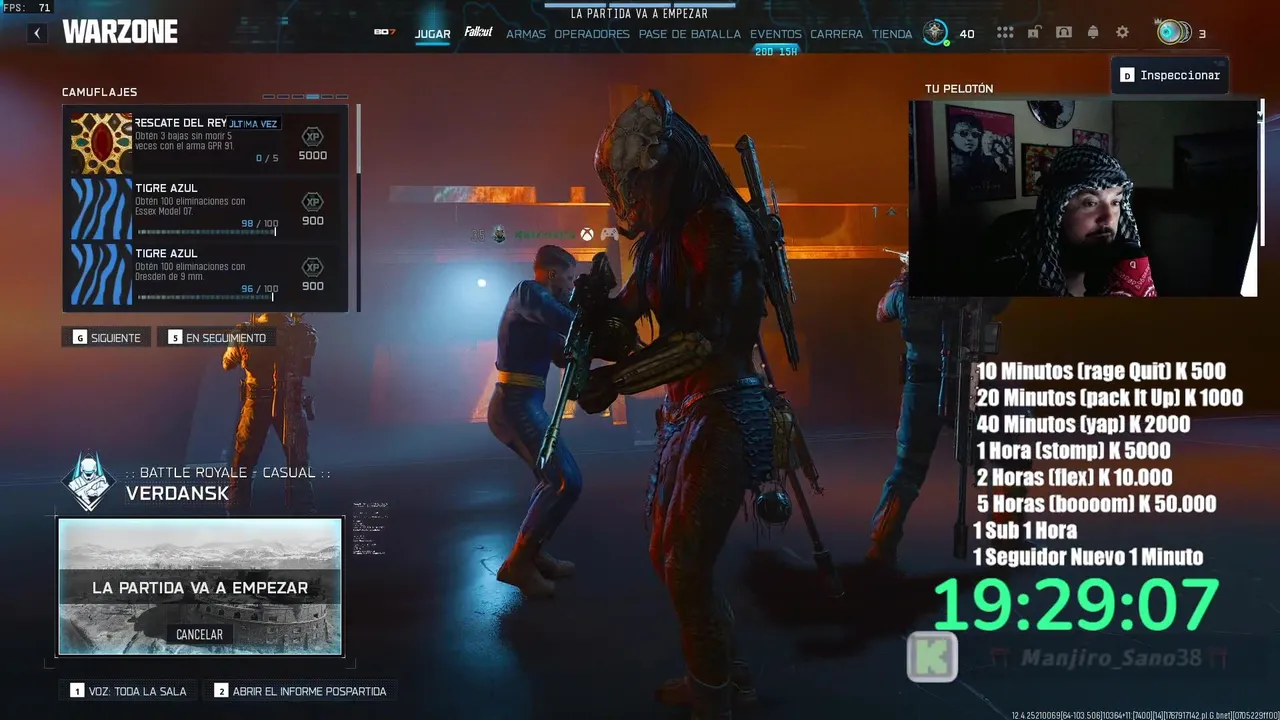
Task: Click the unlocked padlock icon
Action: pyautogui.click(x=1034, y=33)
